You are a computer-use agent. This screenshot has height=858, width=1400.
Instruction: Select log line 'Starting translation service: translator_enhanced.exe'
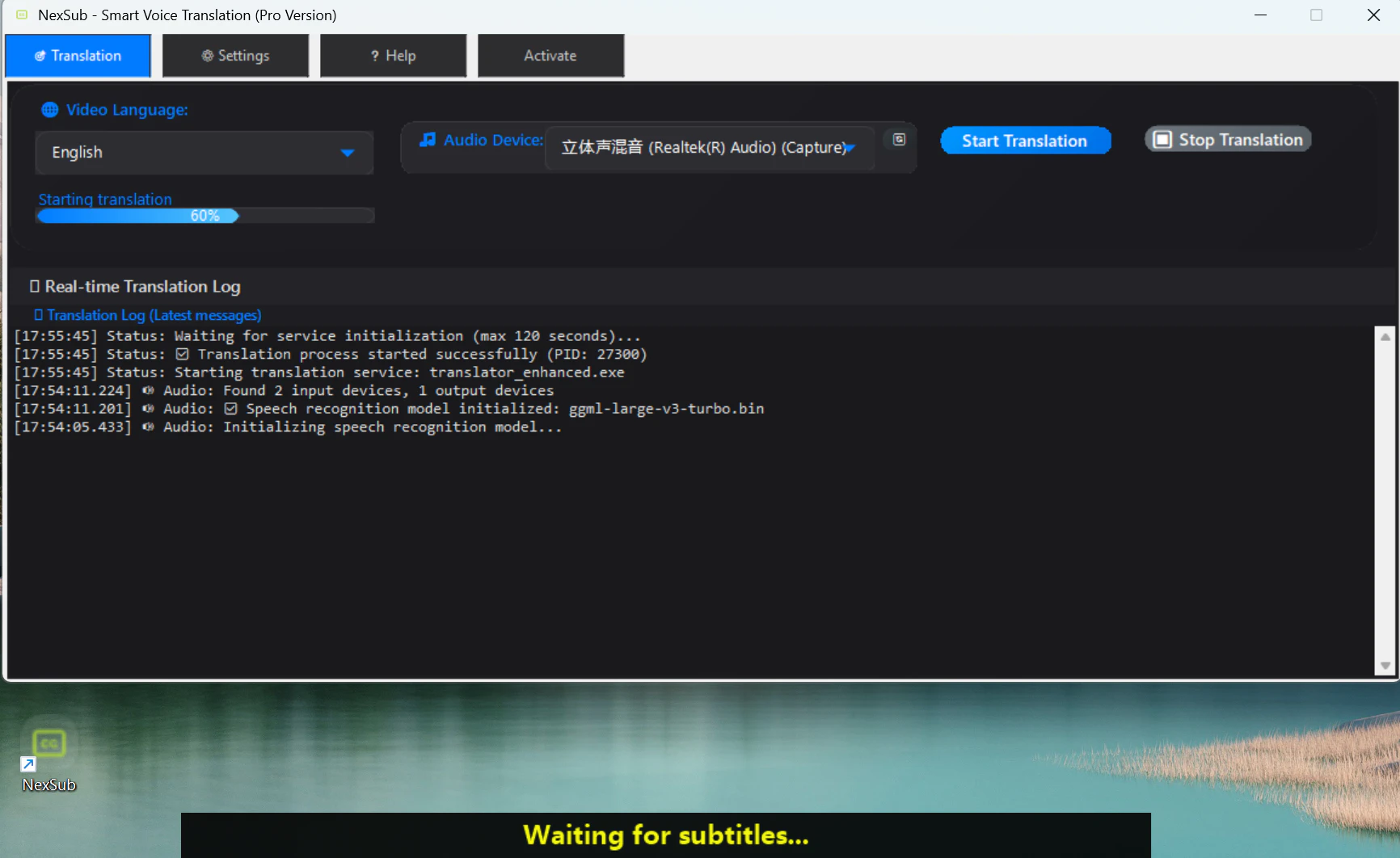tap(319, 372)
